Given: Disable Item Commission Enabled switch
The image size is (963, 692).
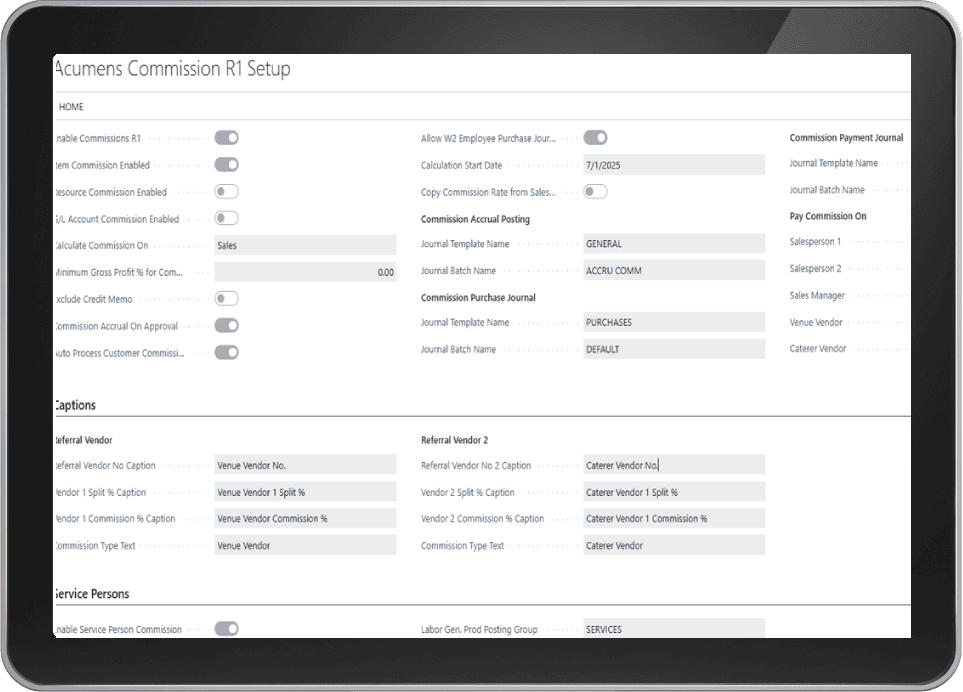Looking at the screenshot, I should [x=226, y=165].
